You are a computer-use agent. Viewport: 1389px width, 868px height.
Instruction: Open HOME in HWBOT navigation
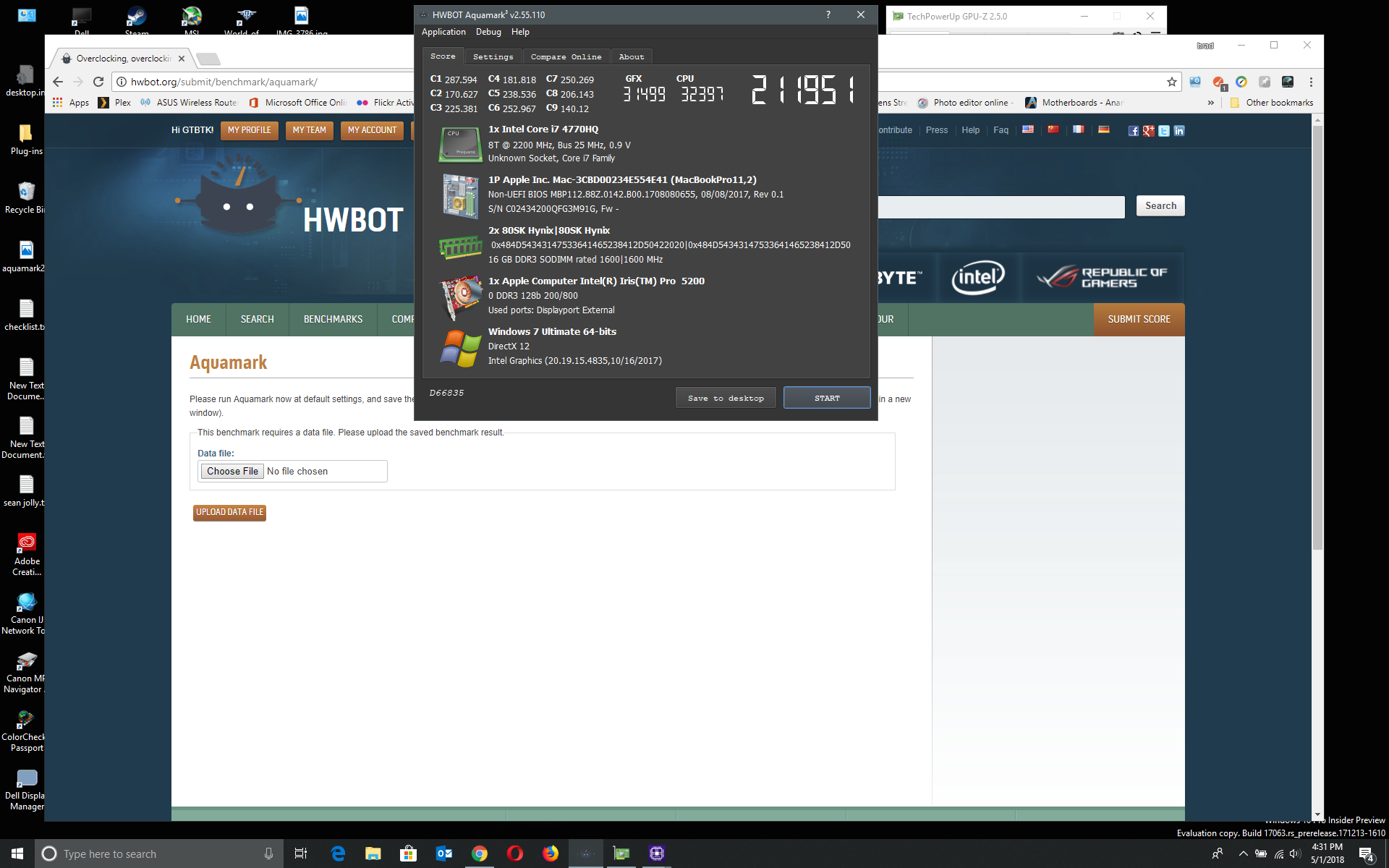click(x=198, y=319)
